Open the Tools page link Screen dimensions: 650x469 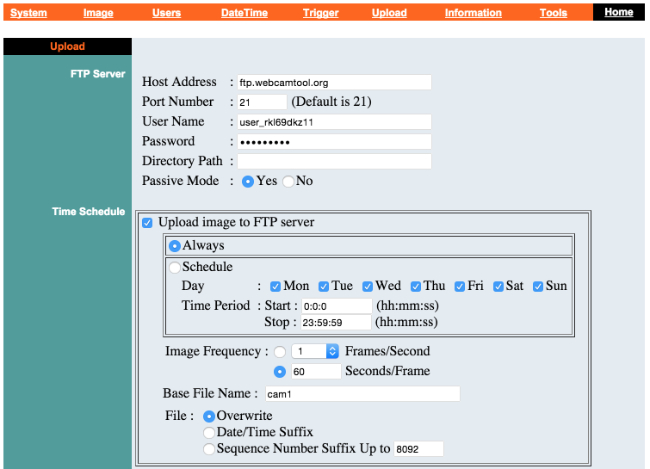click(553, 13)
